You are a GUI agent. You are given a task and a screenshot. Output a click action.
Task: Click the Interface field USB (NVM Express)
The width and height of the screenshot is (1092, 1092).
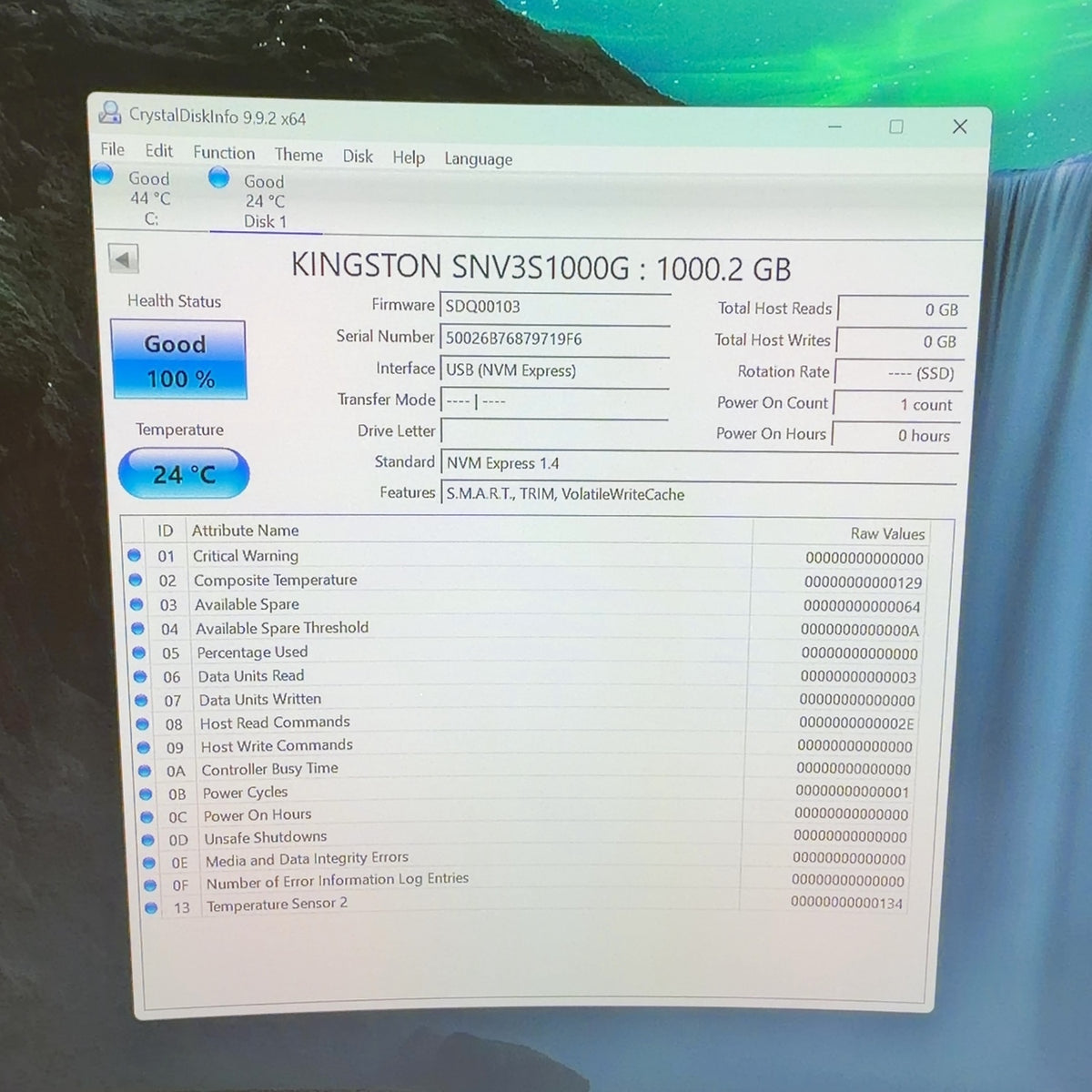pos(555,370)
